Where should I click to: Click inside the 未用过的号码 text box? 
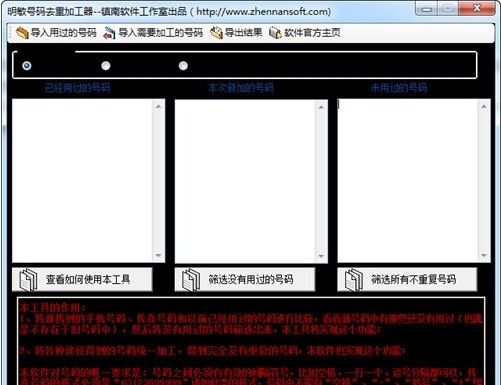407,181
